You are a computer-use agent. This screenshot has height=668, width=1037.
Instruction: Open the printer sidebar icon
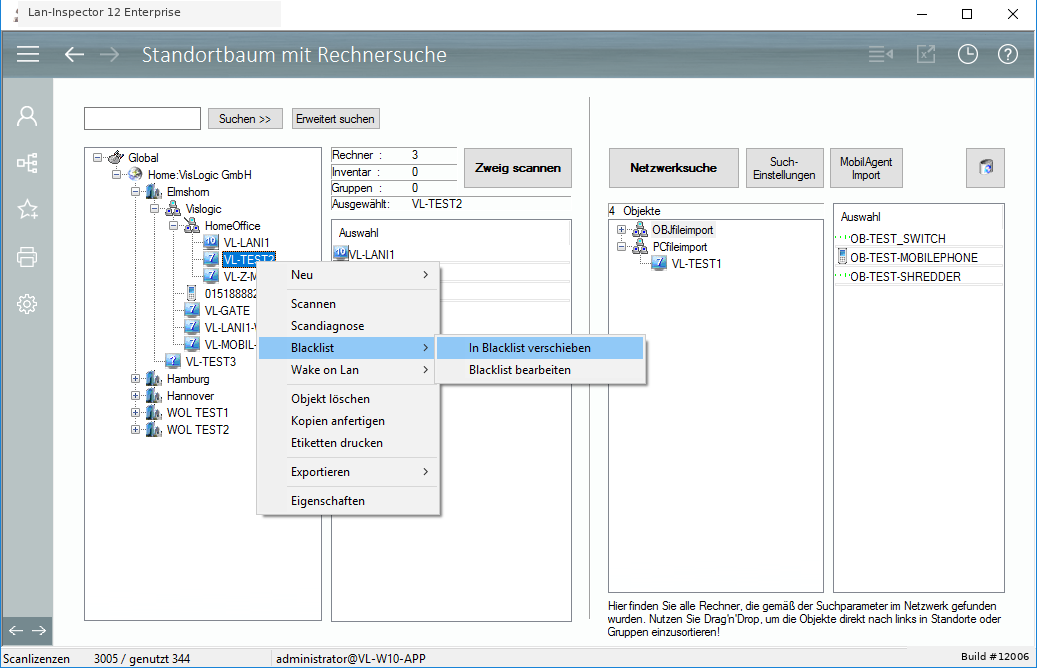tap(27, 257)
